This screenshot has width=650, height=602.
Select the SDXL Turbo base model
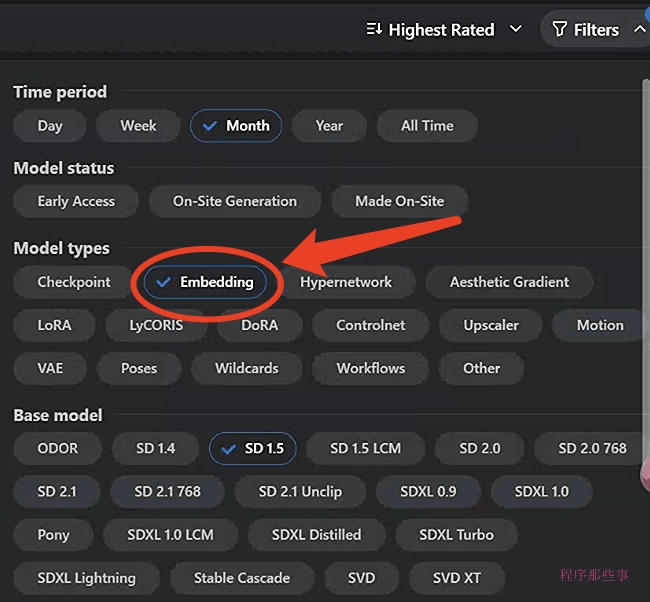(456, 535)
